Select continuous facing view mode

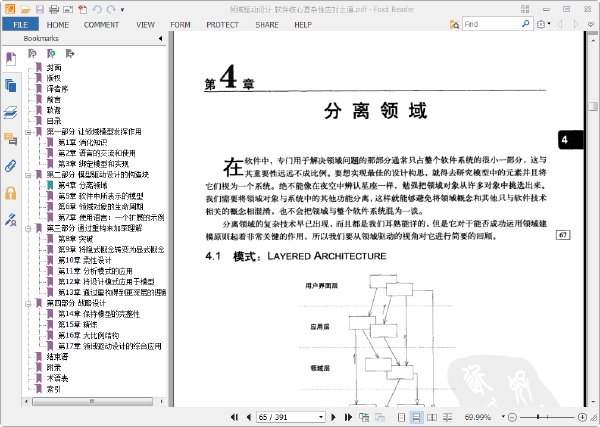447,417
